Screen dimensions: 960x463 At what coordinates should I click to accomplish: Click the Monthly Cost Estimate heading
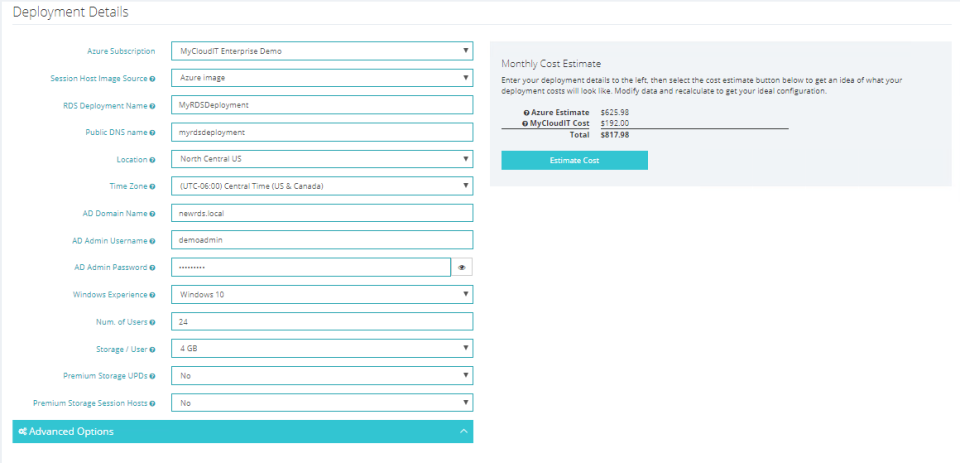click(x=551, y=64)
